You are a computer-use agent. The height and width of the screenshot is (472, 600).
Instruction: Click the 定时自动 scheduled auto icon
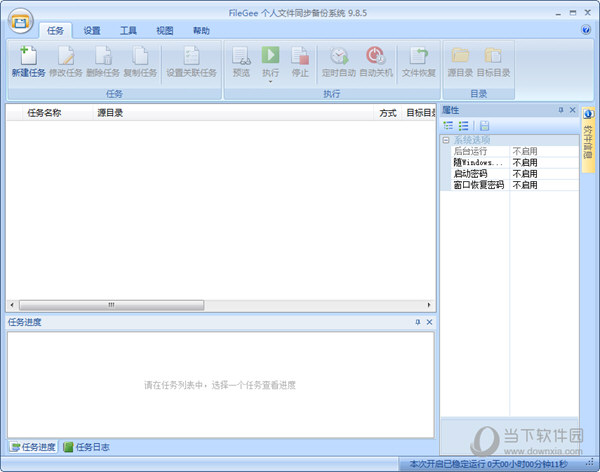[339, 61]
